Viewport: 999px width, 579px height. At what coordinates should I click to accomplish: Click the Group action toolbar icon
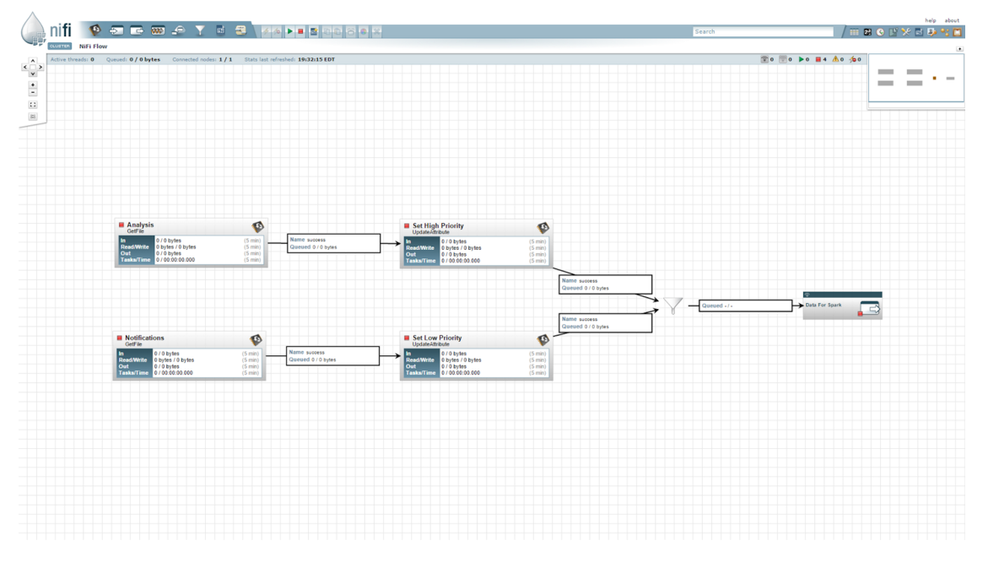coord(350,31)
